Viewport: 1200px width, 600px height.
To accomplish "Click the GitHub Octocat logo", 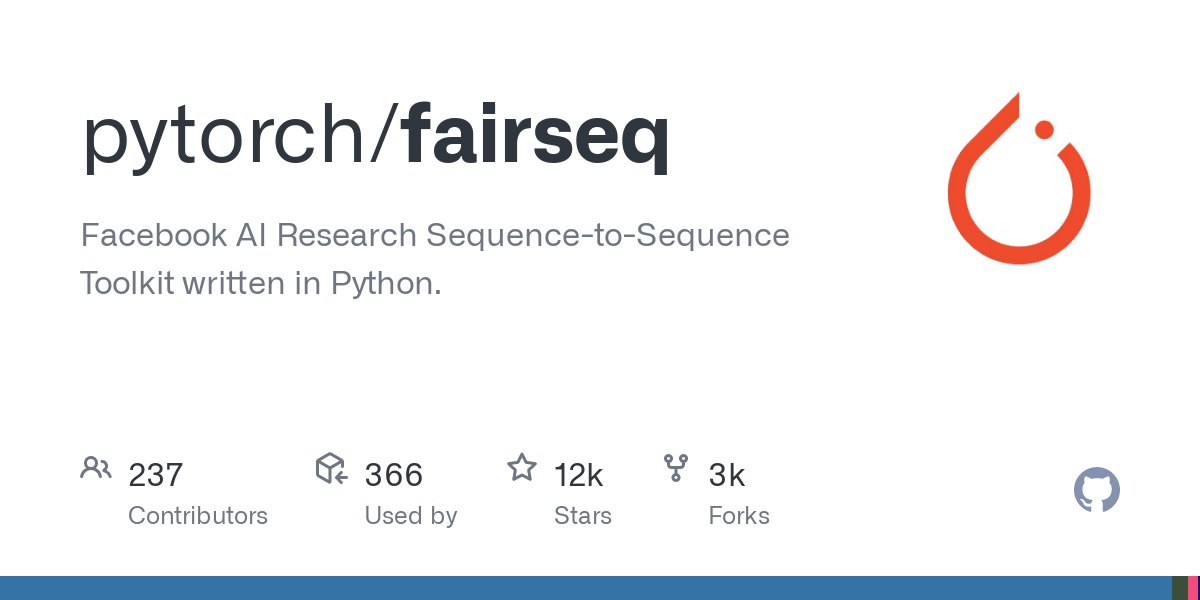I will pos(1097,491).
